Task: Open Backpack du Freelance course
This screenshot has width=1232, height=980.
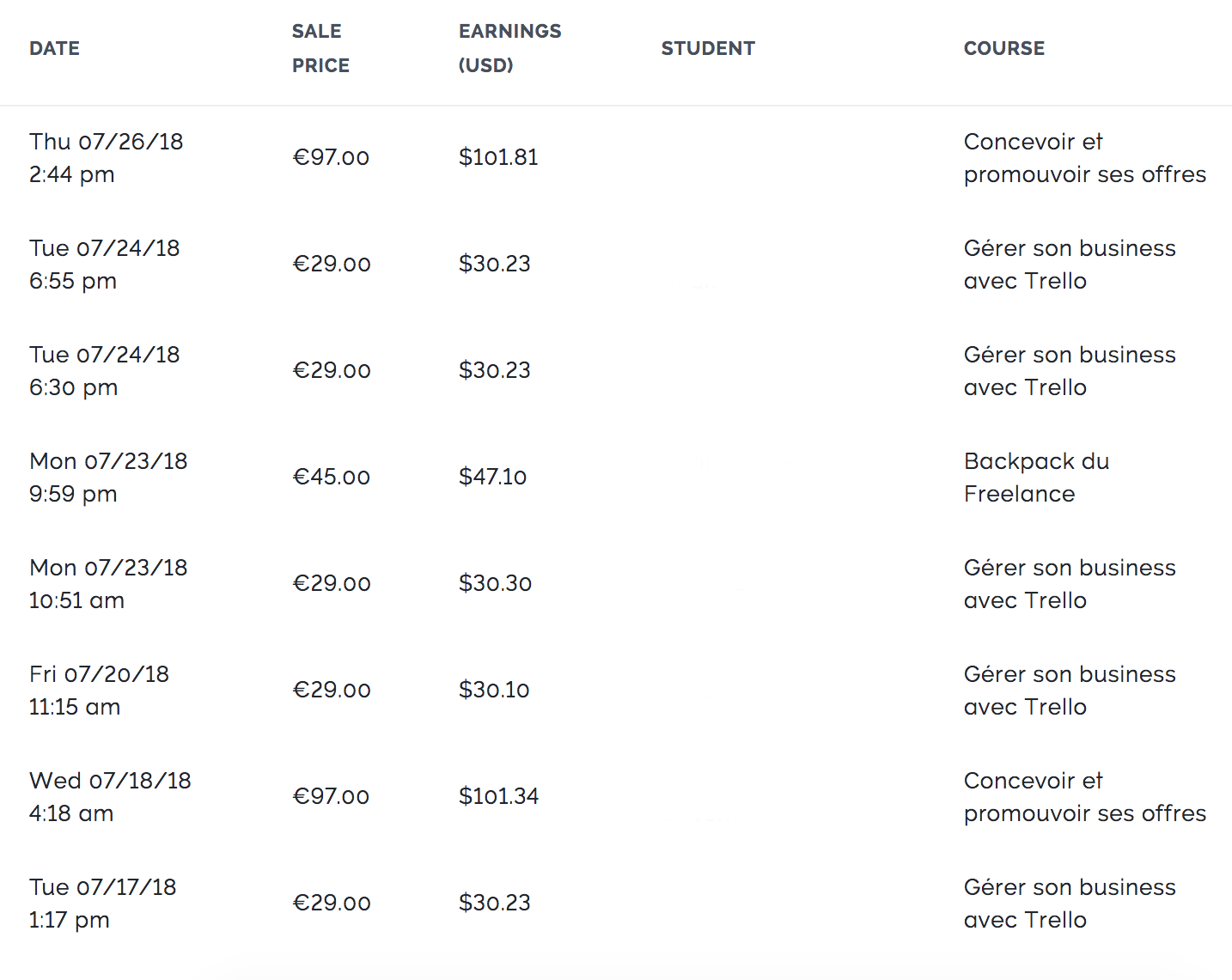Action: pos(1036,478)
